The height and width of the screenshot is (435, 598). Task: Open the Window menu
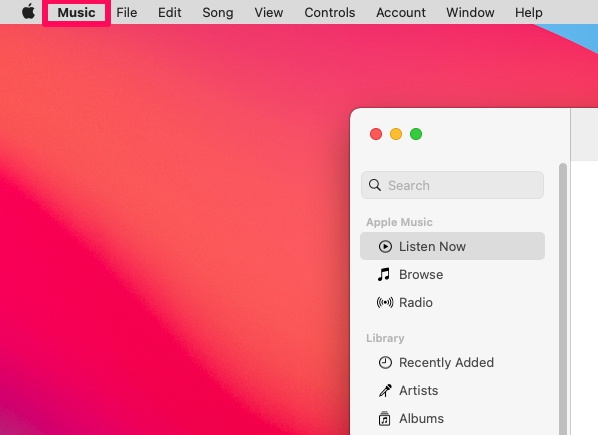pyautogui.click(x=470, y=13)
